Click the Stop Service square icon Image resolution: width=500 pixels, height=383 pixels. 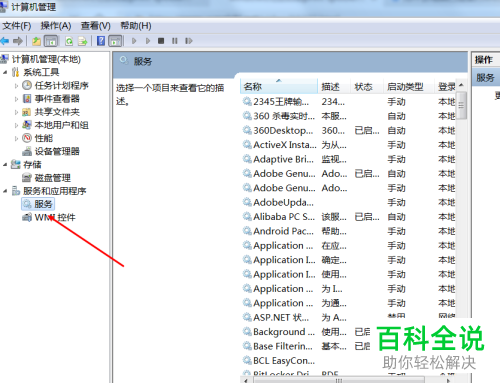(x=161, y=41)
